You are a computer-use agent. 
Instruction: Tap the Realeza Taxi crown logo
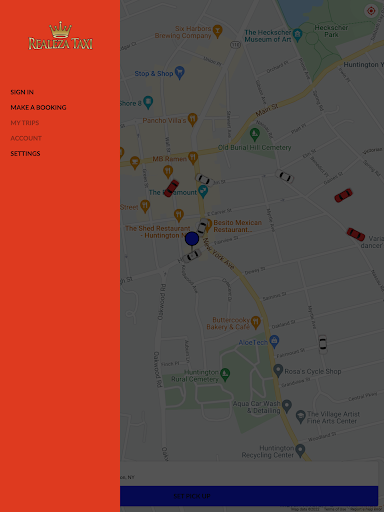click(60, 36)
